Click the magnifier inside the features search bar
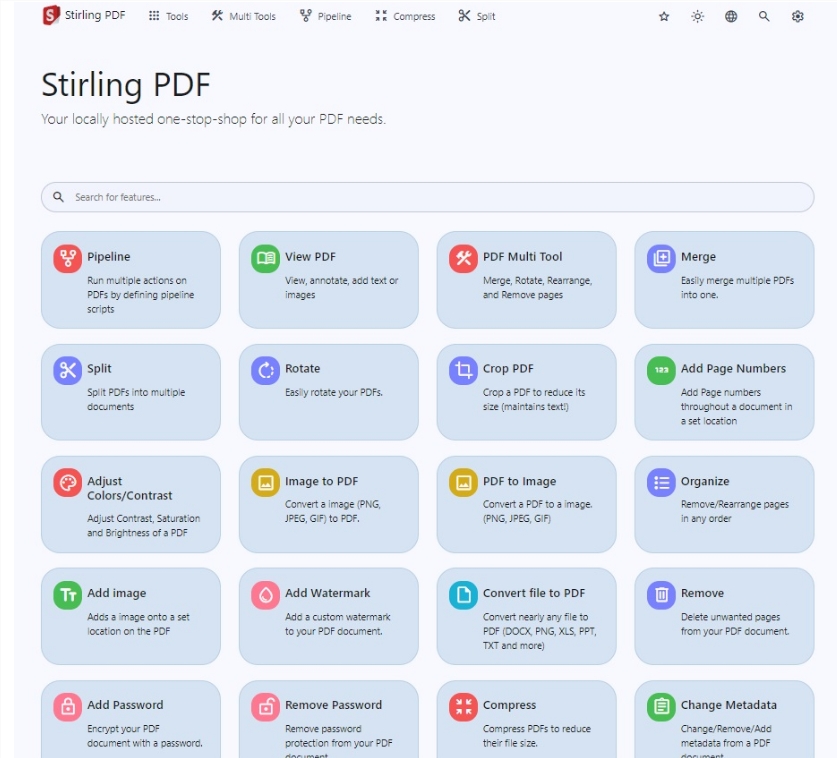 coord(58,197)
